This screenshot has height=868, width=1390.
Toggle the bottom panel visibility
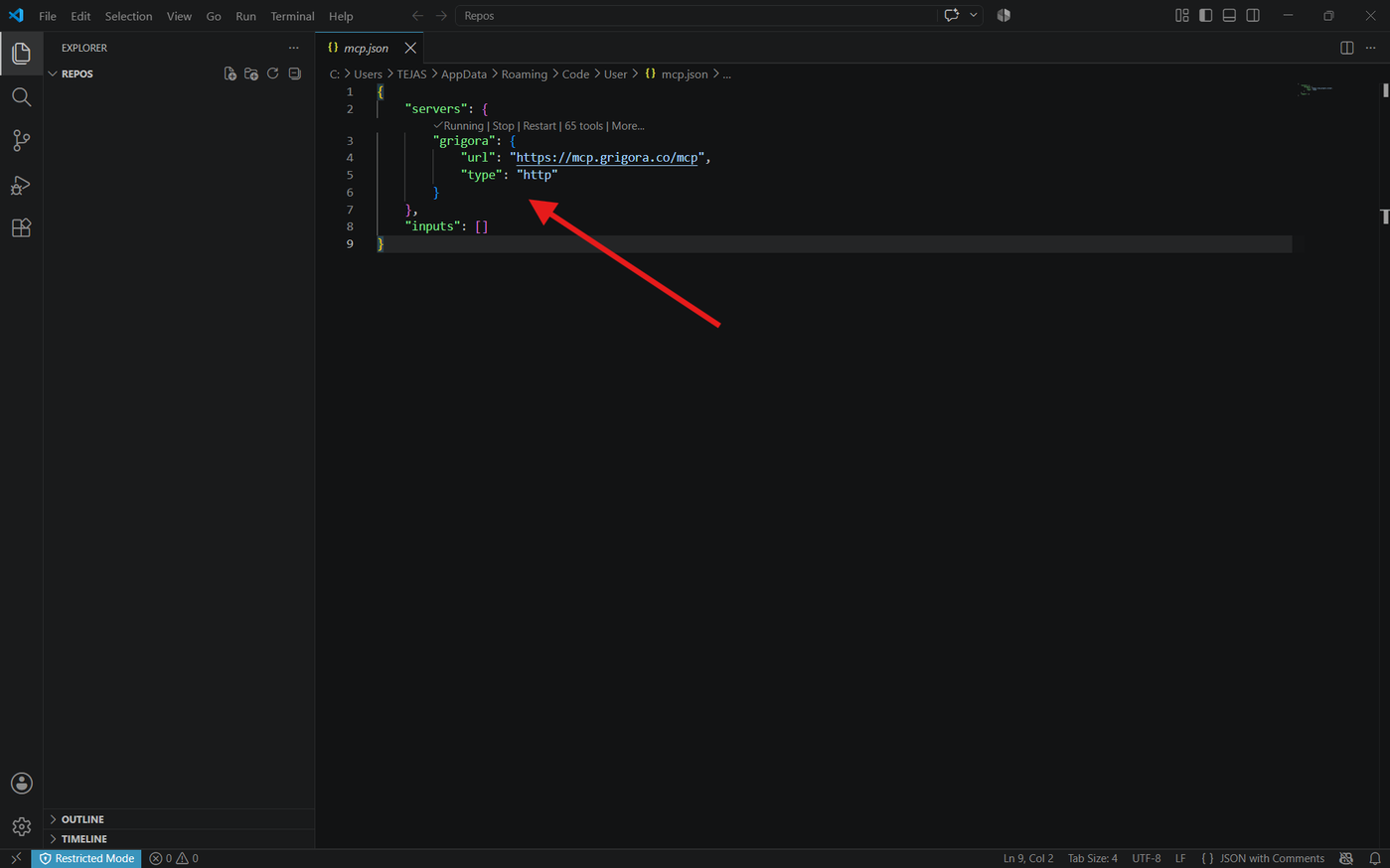point(1229,16)
